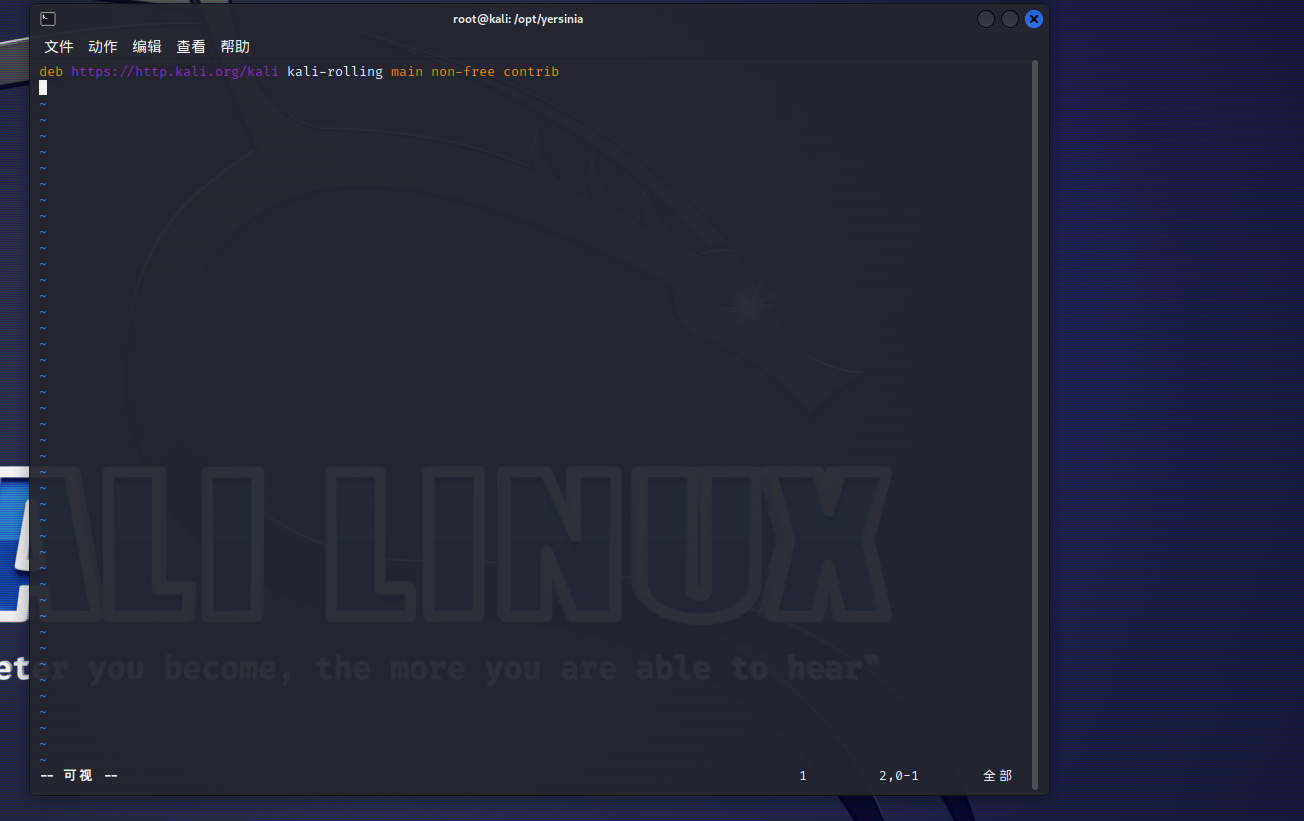The height and width of the screenshot is (821, 1304).
Task: Open the 编辑 menu
Action: (x=147, y=47)
